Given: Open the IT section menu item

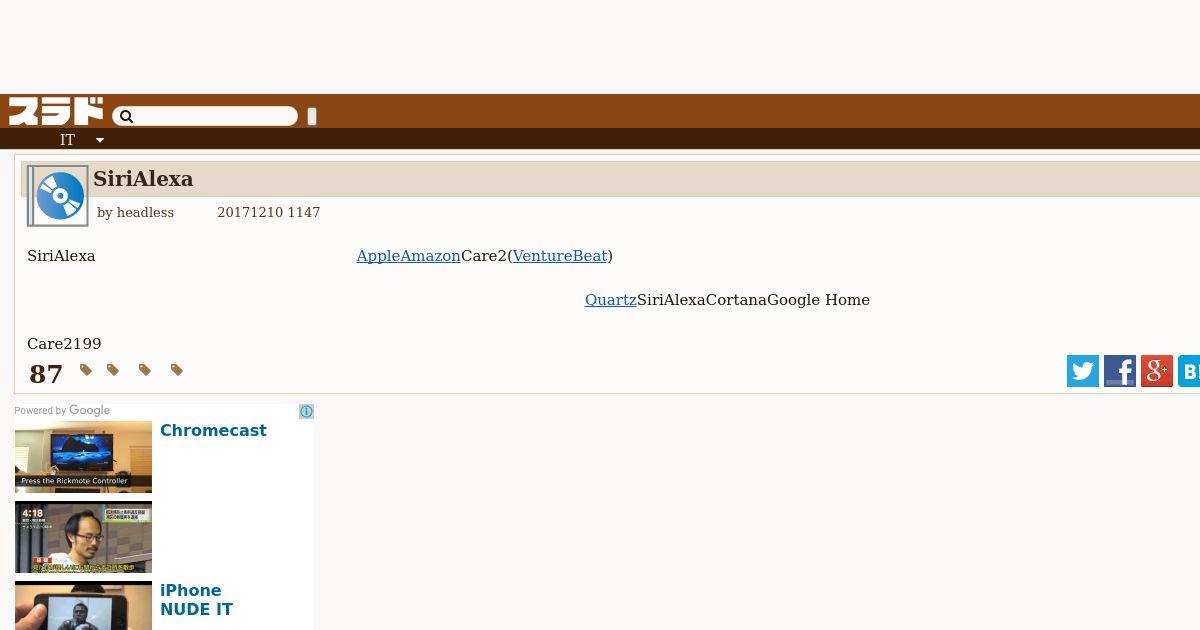Looking at the screenshot, I should click(67, 140).
